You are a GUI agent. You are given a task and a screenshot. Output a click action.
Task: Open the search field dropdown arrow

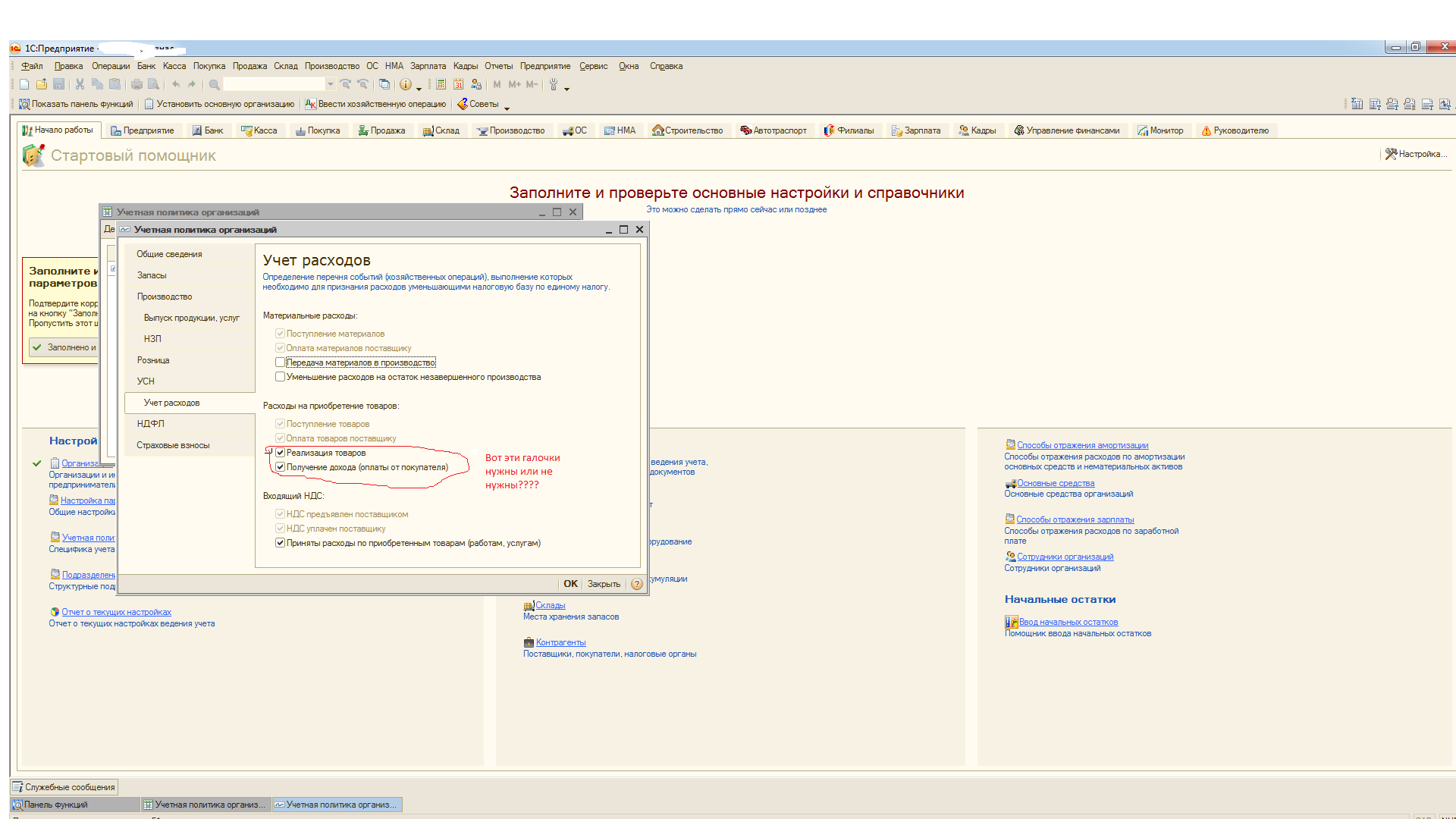(x=331, y=85)
